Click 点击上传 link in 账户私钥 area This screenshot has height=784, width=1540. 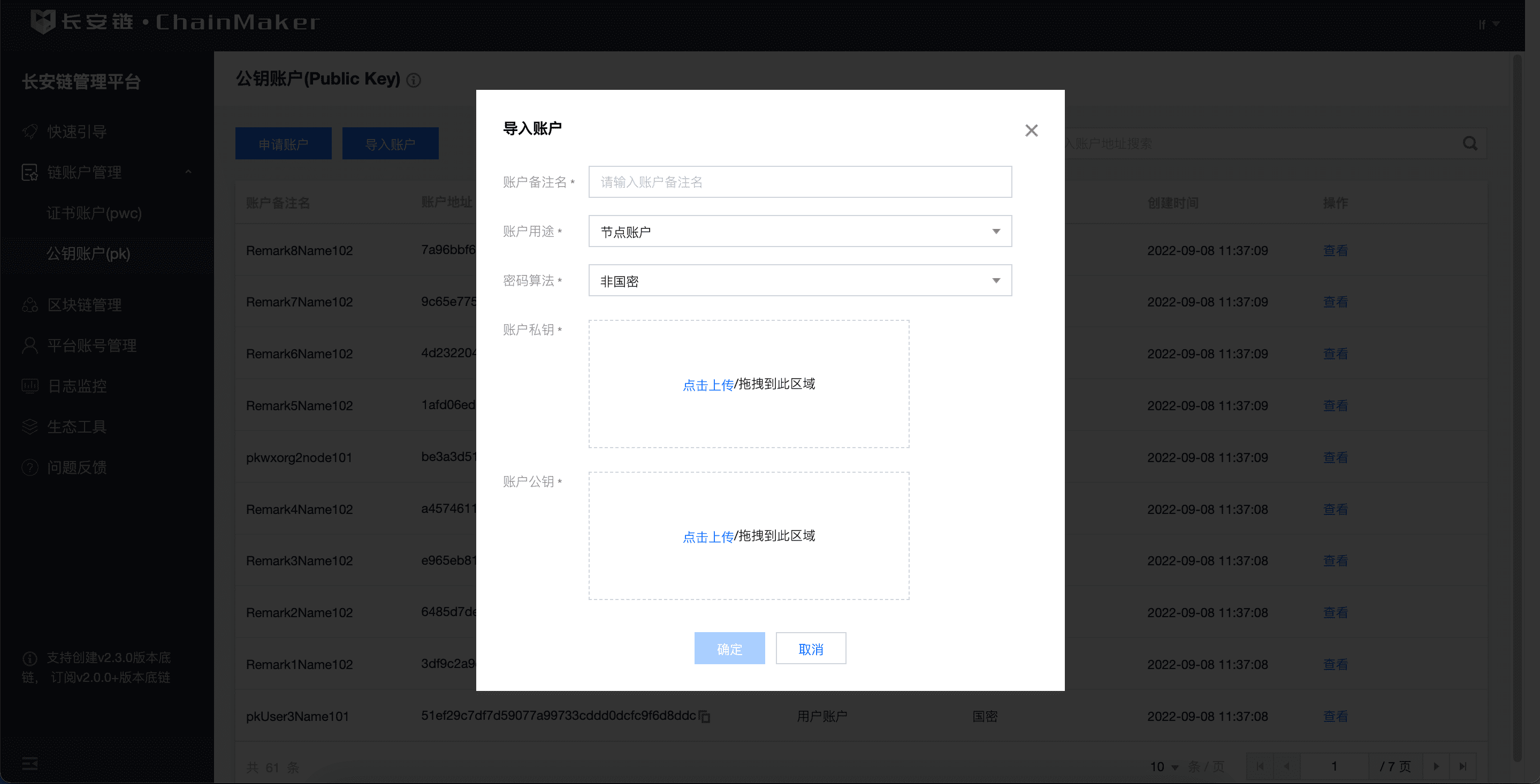708,385
